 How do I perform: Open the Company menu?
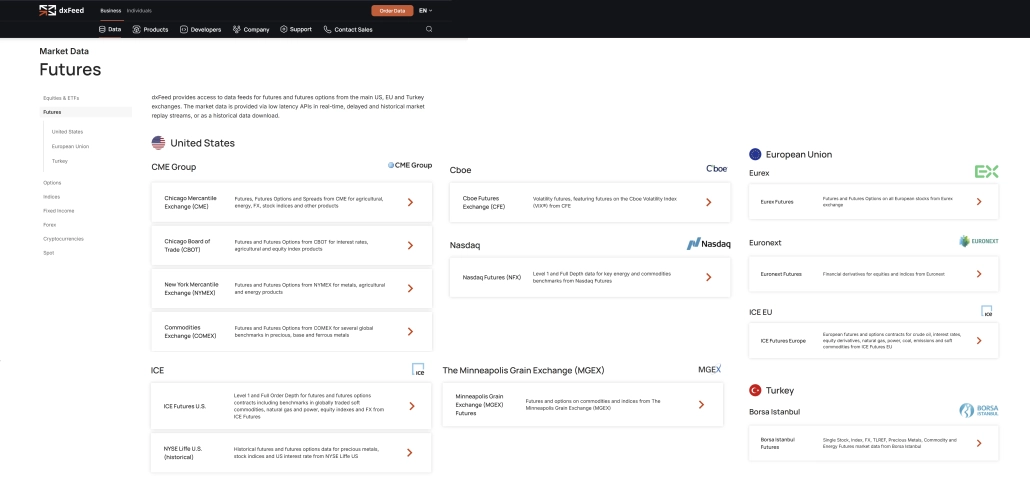tap(251, 30)
